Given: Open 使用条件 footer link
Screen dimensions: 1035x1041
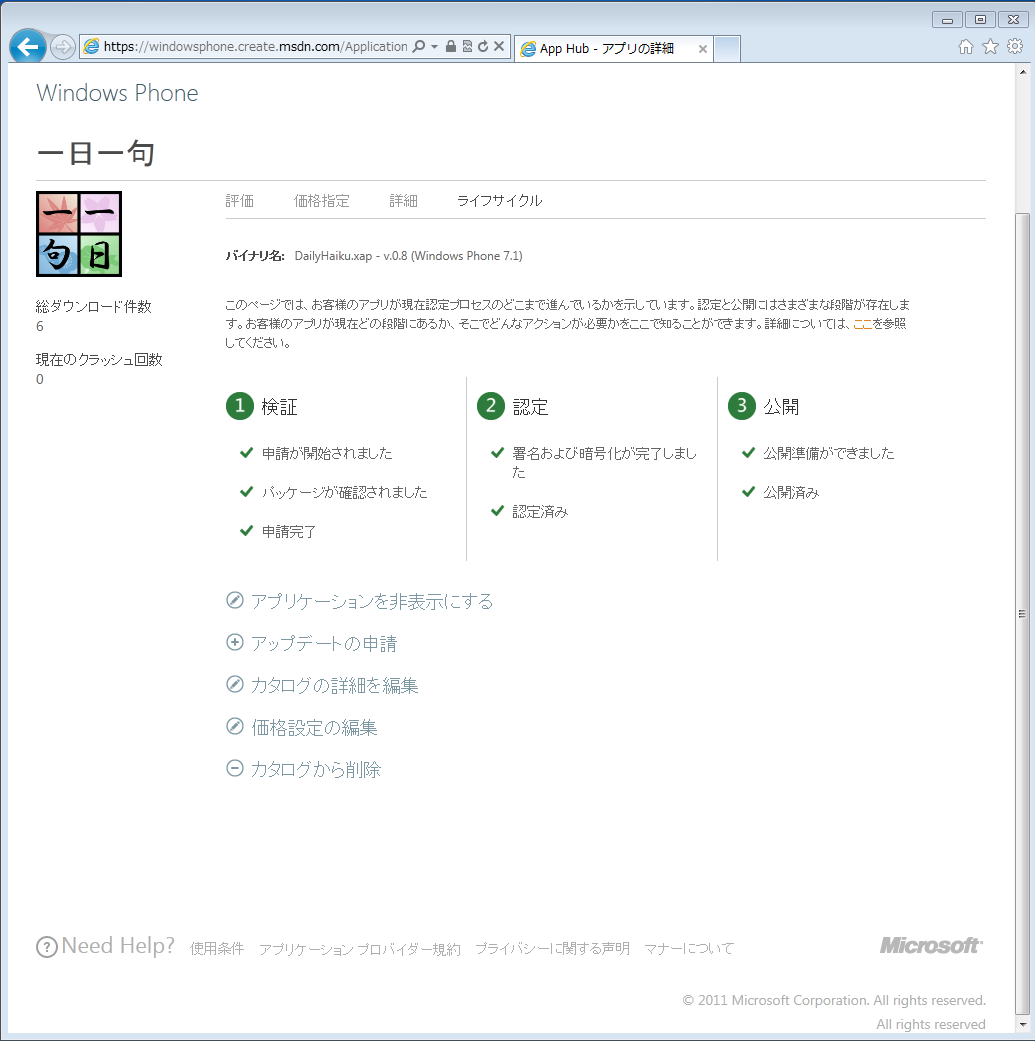Looking at the screenshot, I should click(217, 949).
